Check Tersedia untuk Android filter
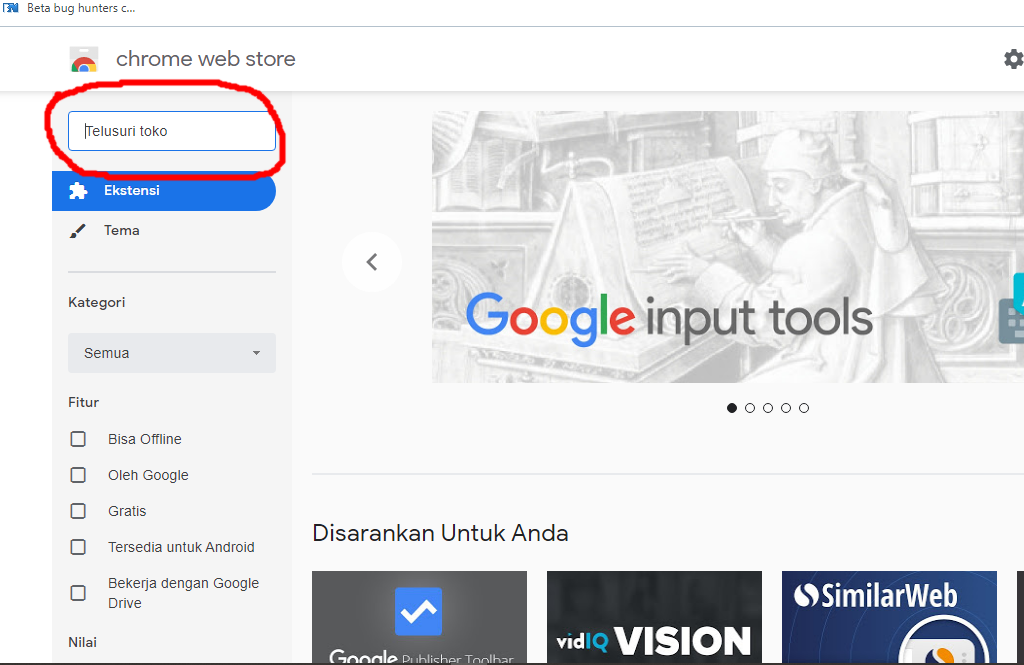The height and width of the screenshot is (665, 1024). 78,547
